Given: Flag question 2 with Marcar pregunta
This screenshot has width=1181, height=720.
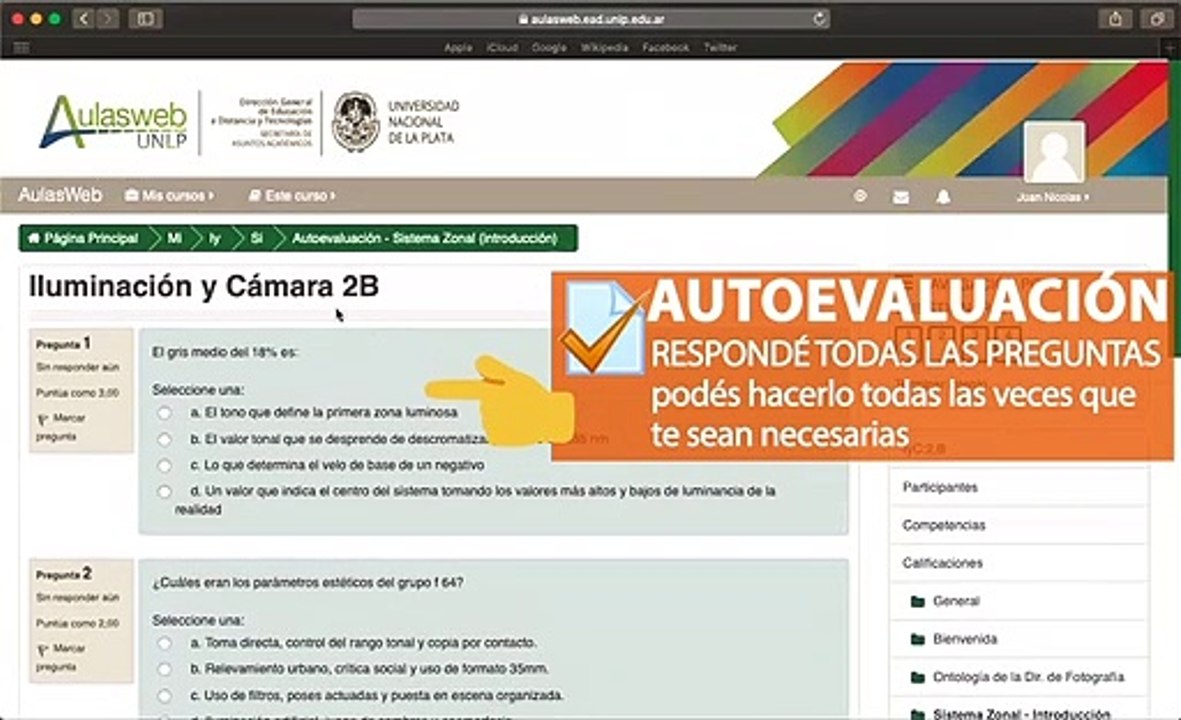Looking at the screenshot, I should [62, 657].
